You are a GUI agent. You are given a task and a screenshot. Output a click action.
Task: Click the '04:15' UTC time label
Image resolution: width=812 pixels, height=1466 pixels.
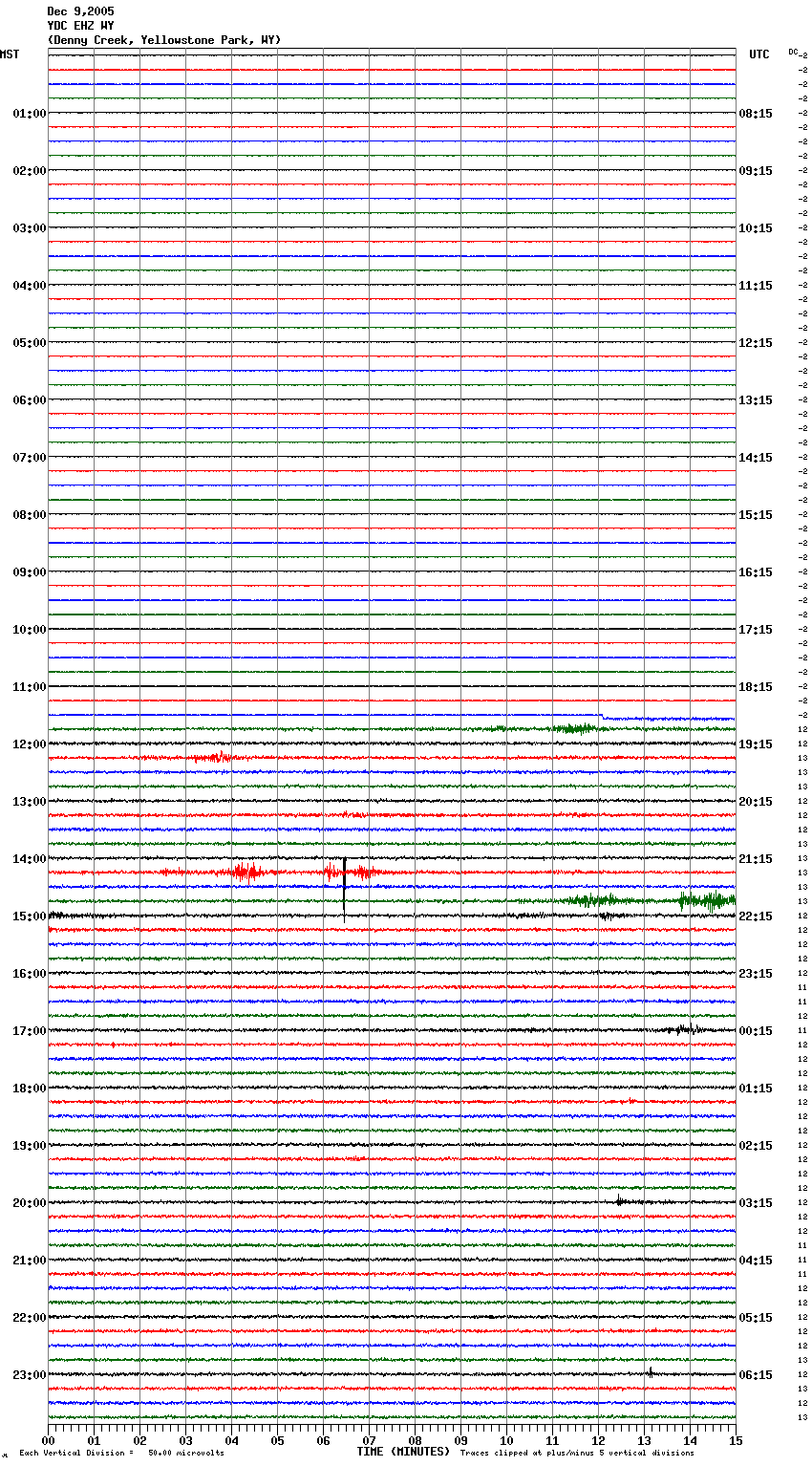click(756, 1261)
